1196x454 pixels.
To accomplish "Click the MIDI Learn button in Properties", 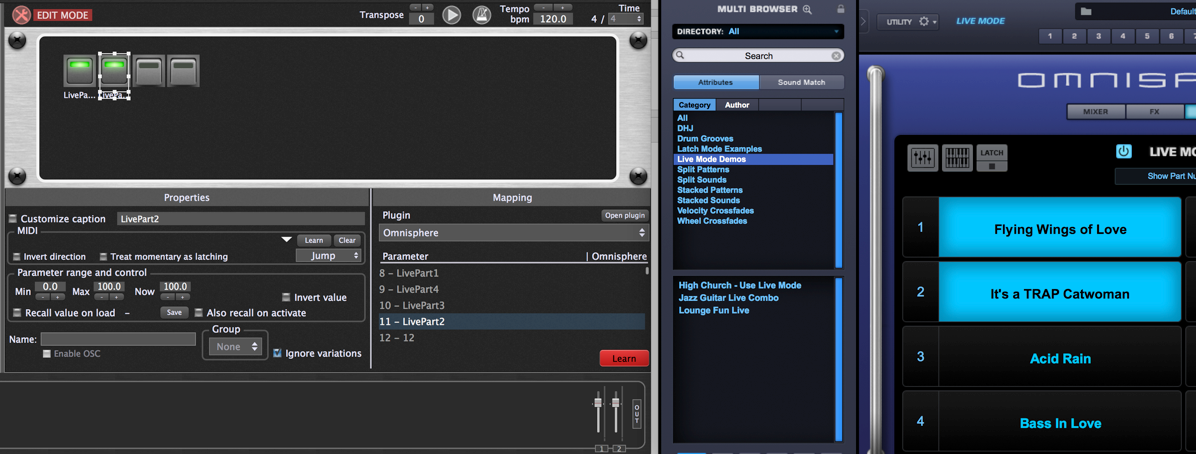I will [313, 240].
